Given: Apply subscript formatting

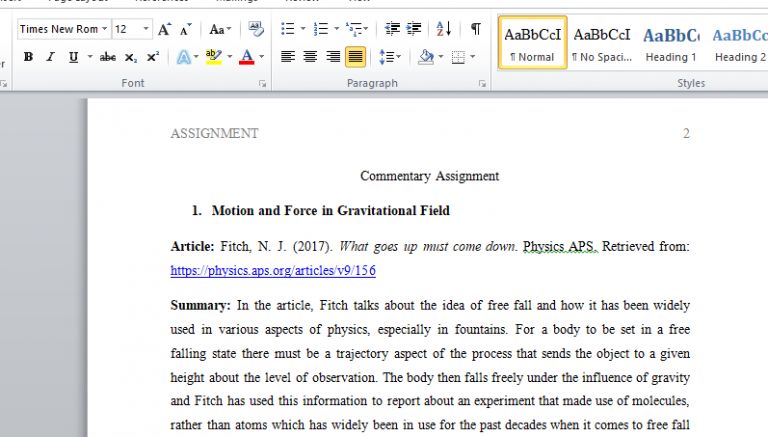Looking at the screenshot, I should point(131,57).
